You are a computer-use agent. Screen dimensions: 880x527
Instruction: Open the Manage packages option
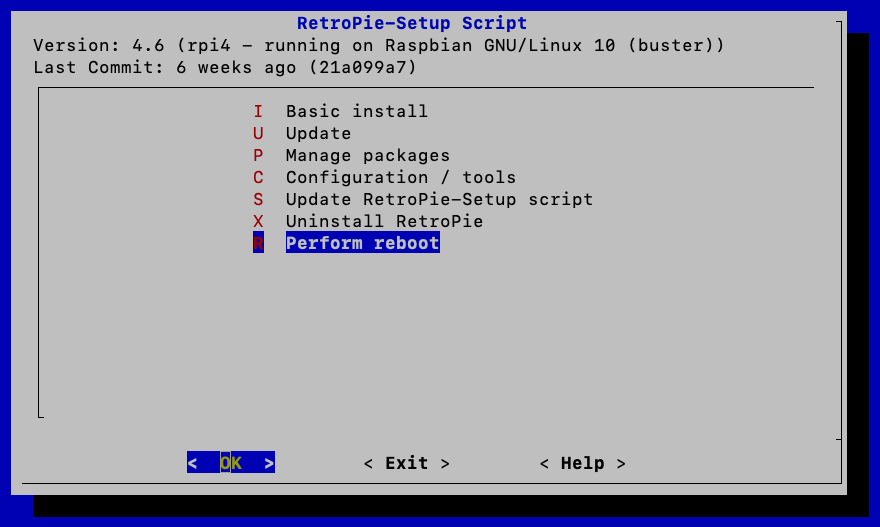(x=367, y=155)
